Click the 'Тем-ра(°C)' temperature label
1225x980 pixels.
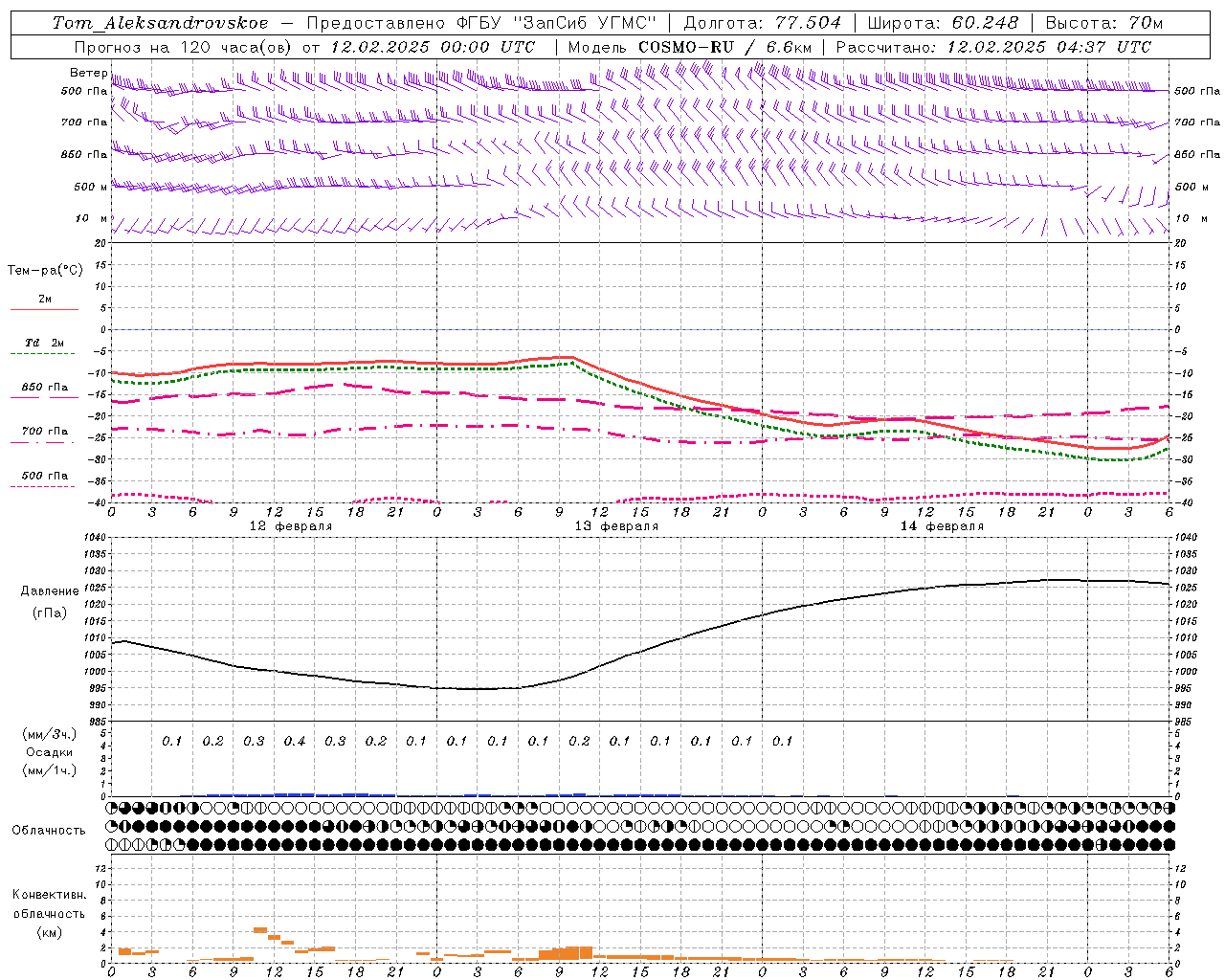[45, 271]
